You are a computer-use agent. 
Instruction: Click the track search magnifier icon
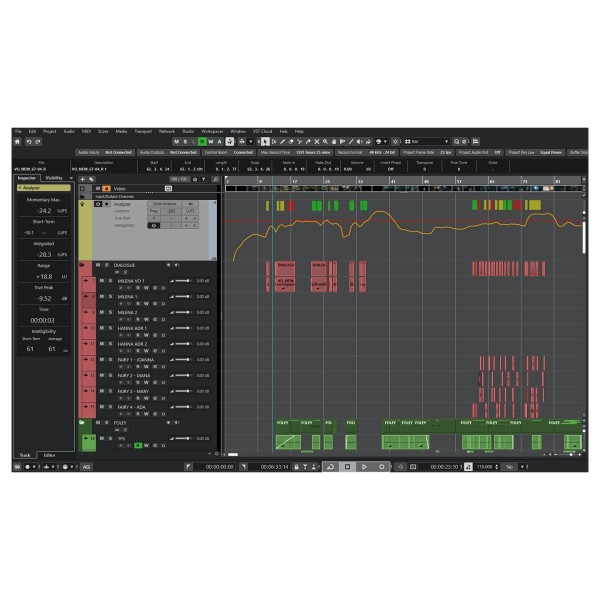pyautogui.click(x=215, y=179)
